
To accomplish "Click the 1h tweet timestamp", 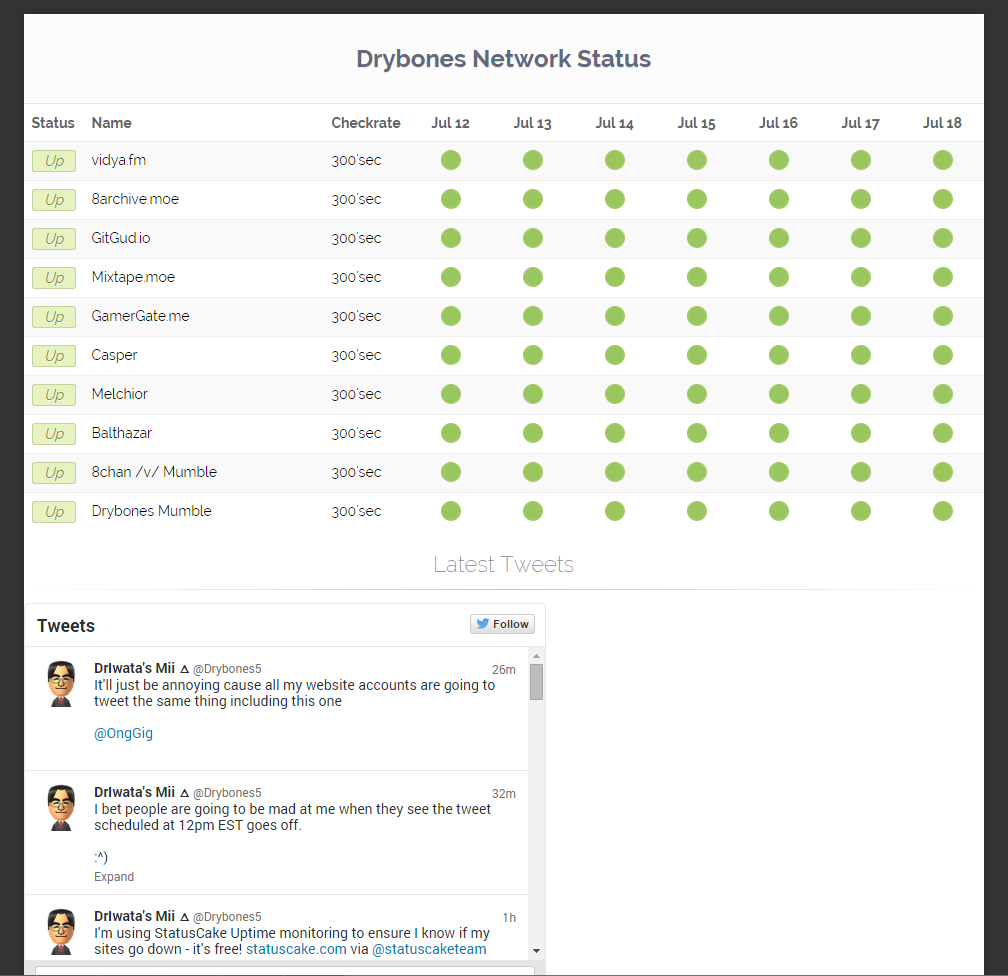I will pyautogui.click(x=509, y=917).
